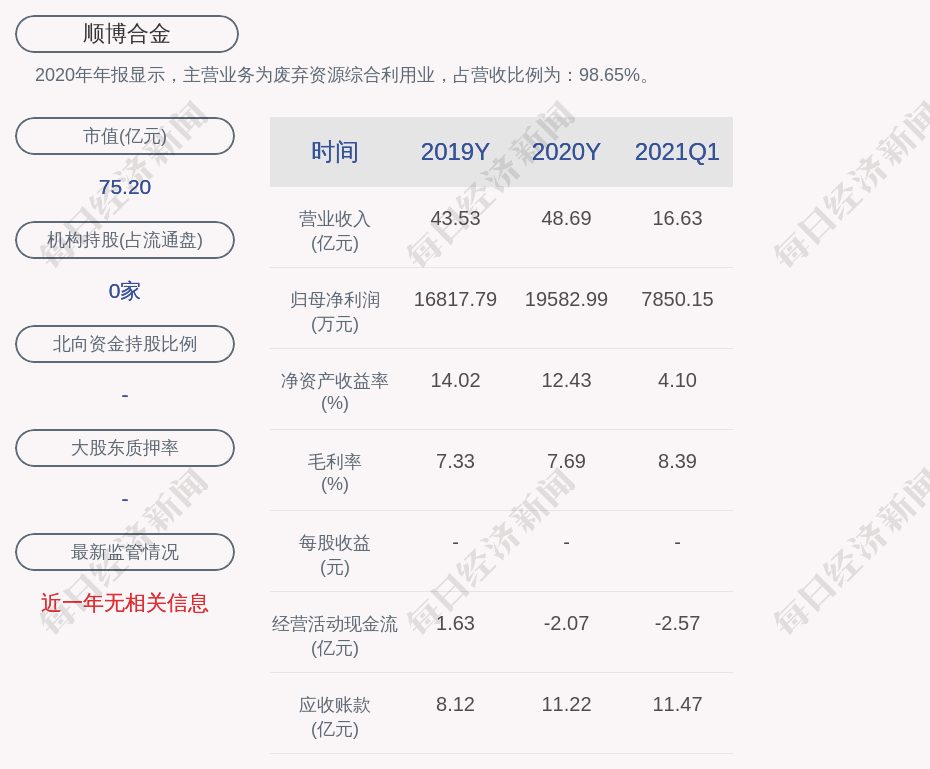Select the 最新监管情况 pill
The height and width of the screenshot is (769, 930).
click(x=125, y=552)
